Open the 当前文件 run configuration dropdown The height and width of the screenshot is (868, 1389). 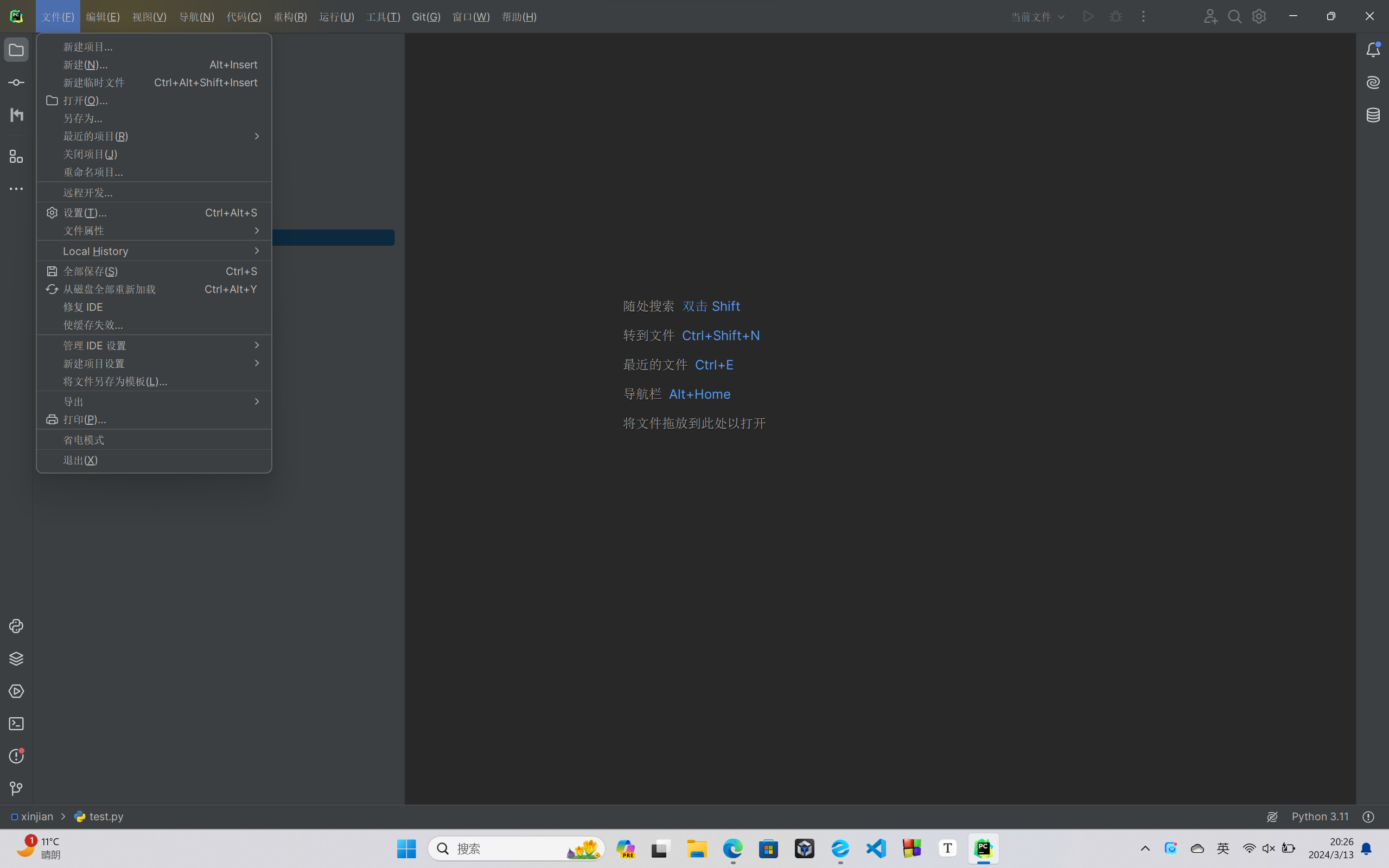click(1037, 17)
